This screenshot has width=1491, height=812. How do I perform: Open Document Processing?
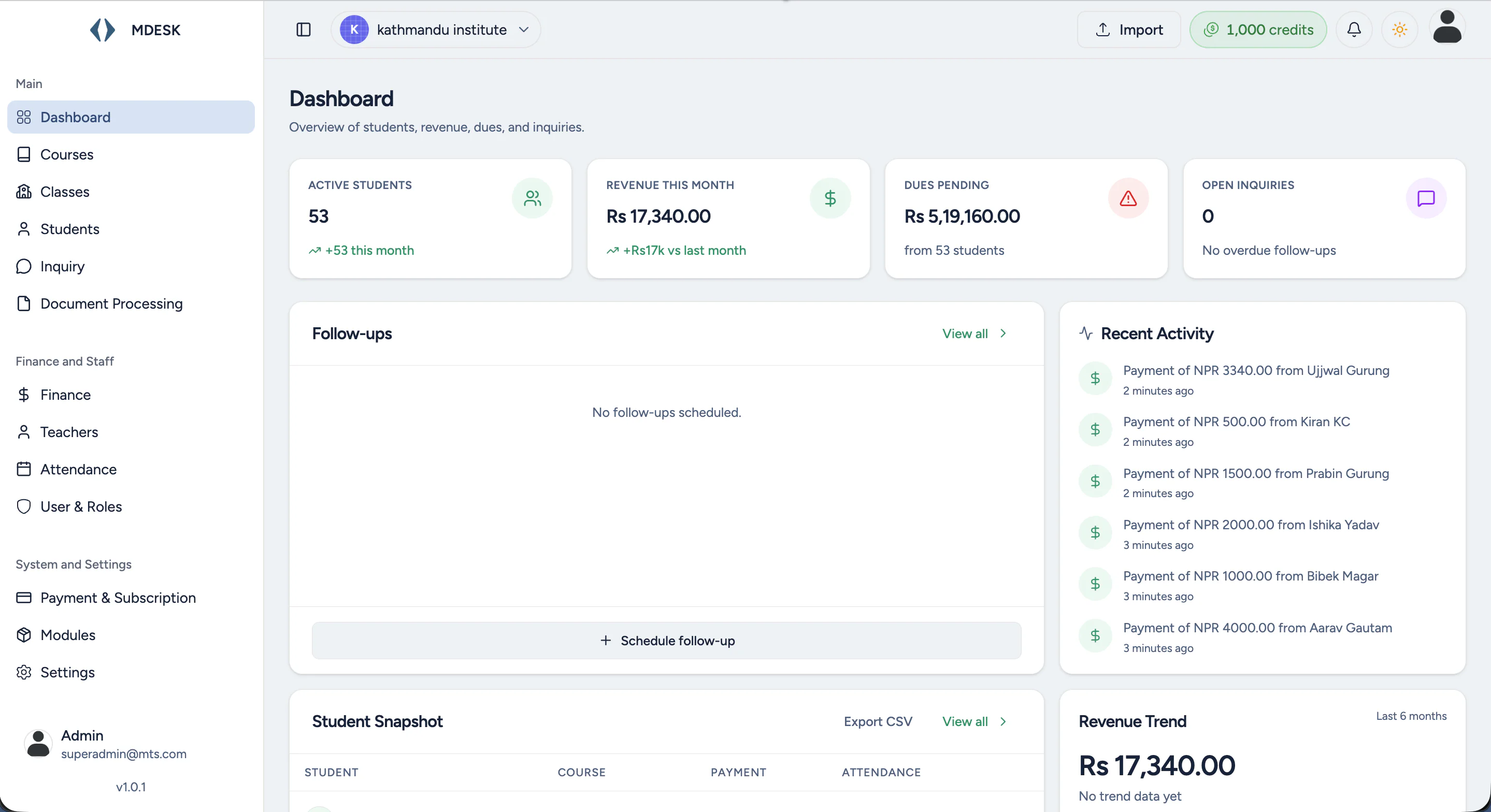click(x=131, y=304)
